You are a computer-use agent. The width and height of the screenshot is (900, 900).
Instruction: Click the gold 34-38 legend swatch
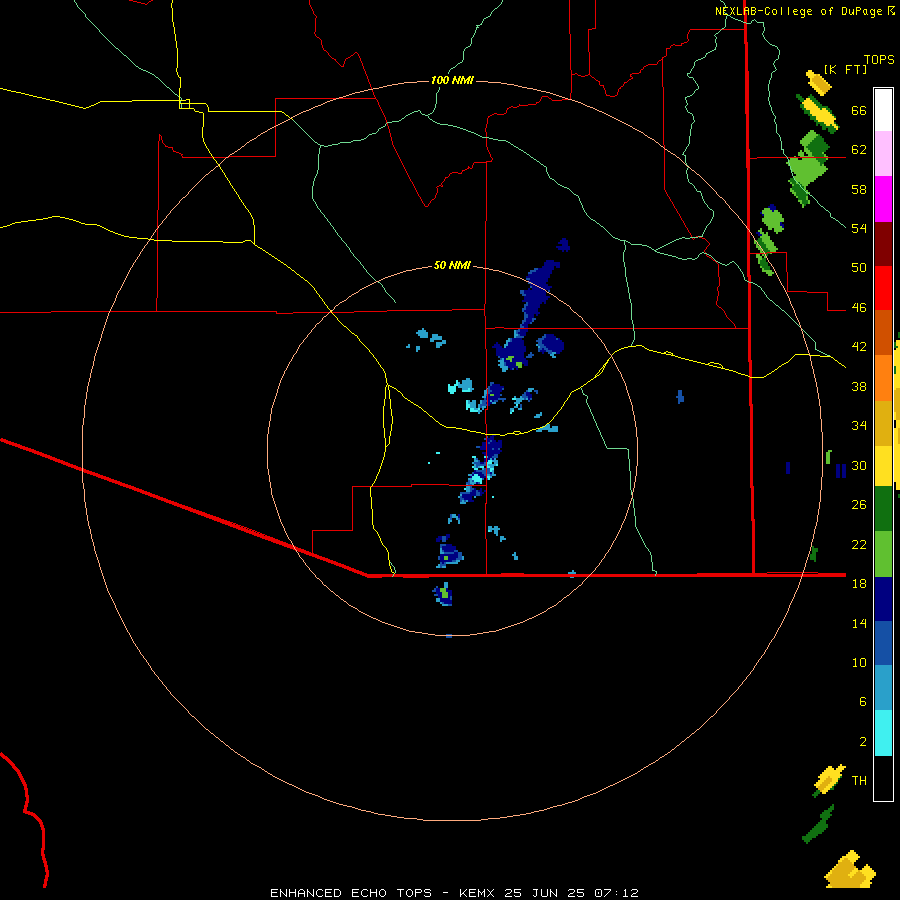pyautogui.click(x=883, y=423)
